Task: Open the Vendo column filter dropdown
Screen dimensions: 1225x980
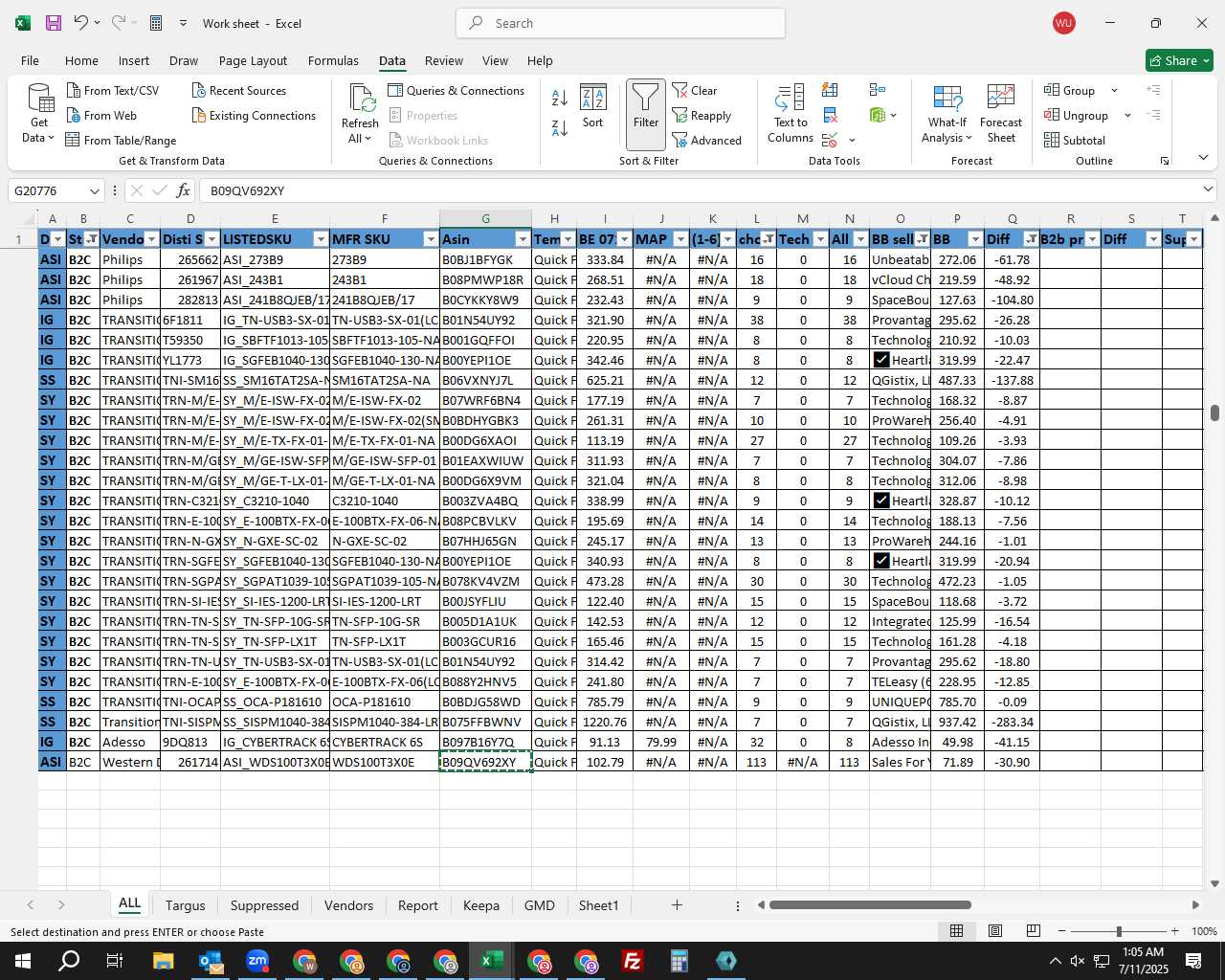Action: pyautogui.click(x=151, y=239)
